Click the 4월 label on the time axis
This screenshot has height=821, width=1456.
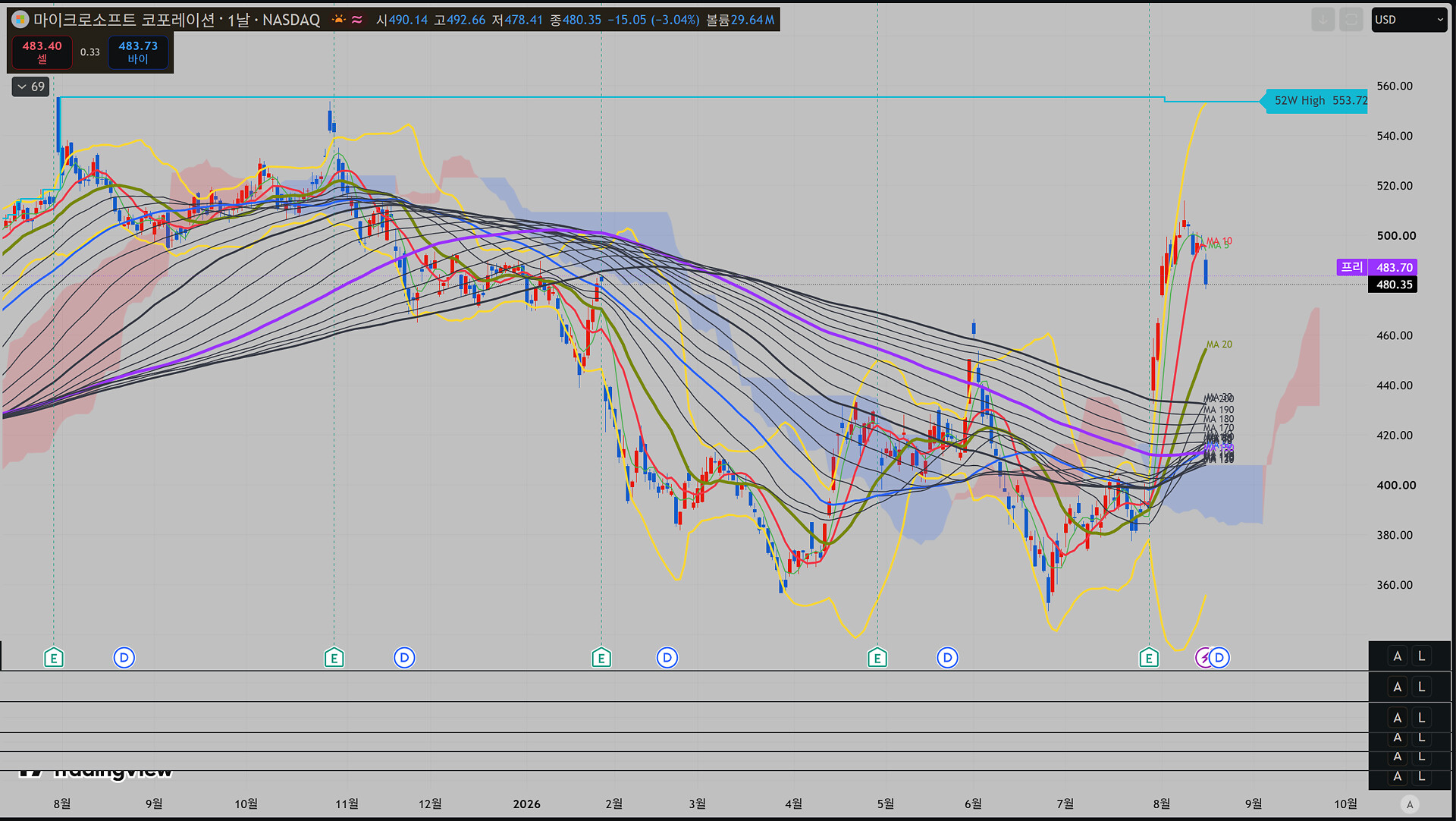tap(793, 804)
